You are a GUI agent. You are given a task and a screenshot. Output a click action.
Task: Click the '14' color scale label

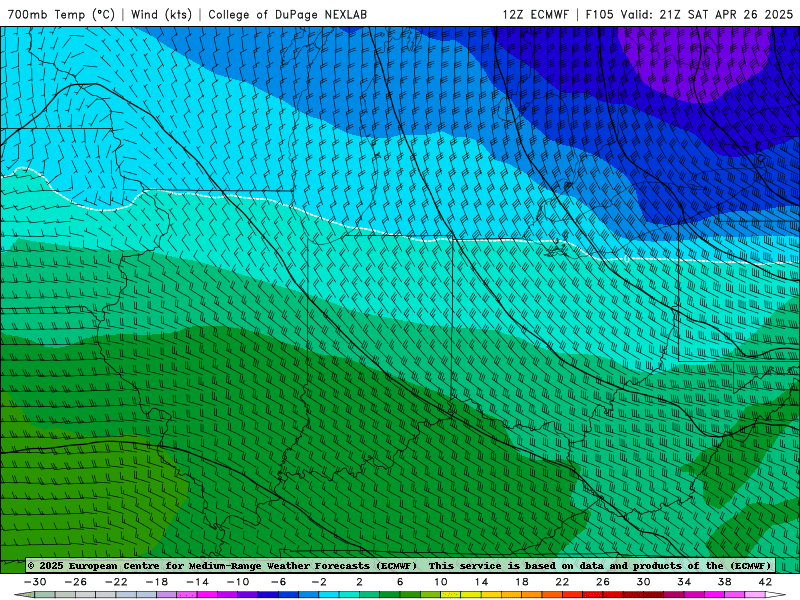481,582
